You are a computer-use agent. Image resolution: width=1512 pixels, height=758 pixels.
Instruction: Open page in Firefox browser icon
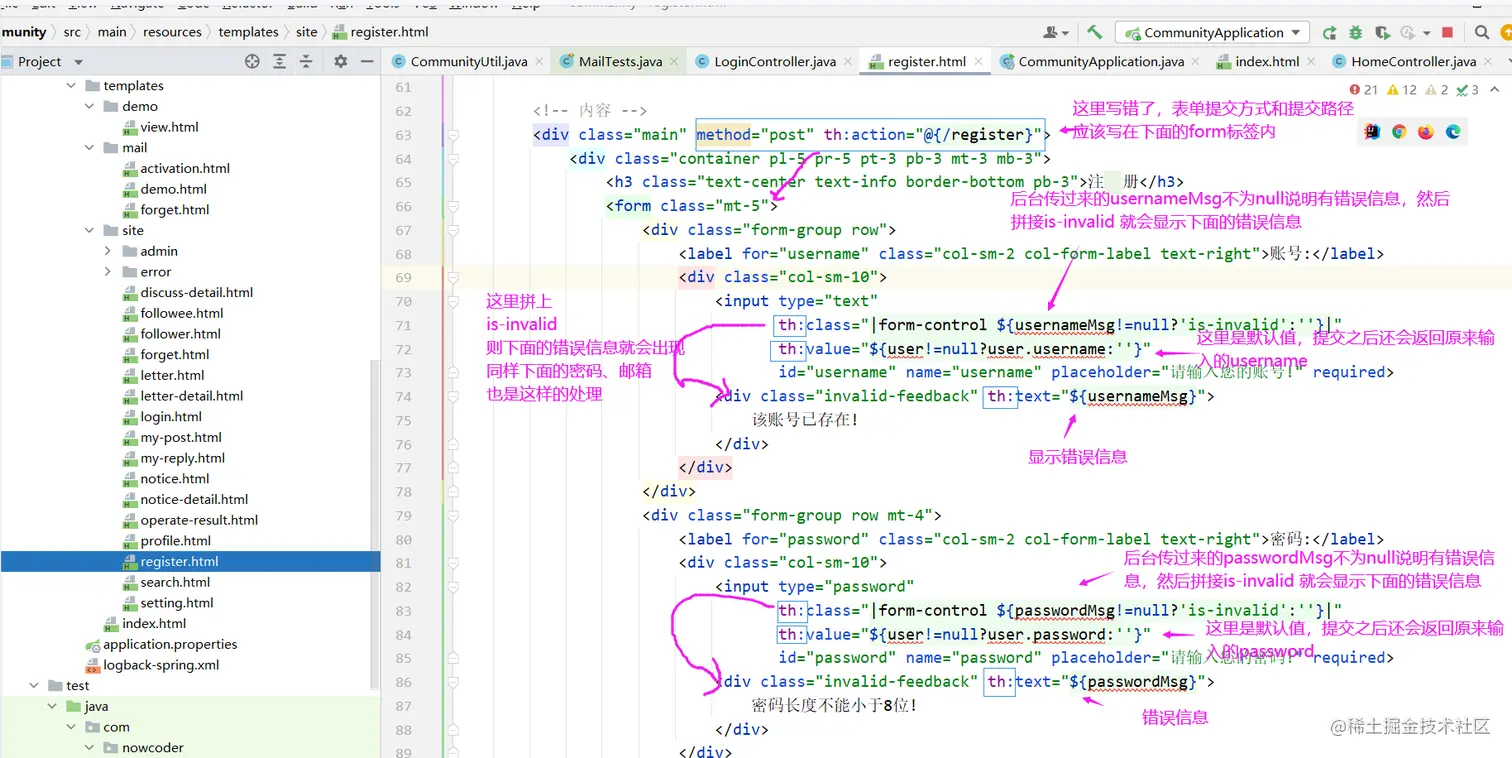point(1426,131)
